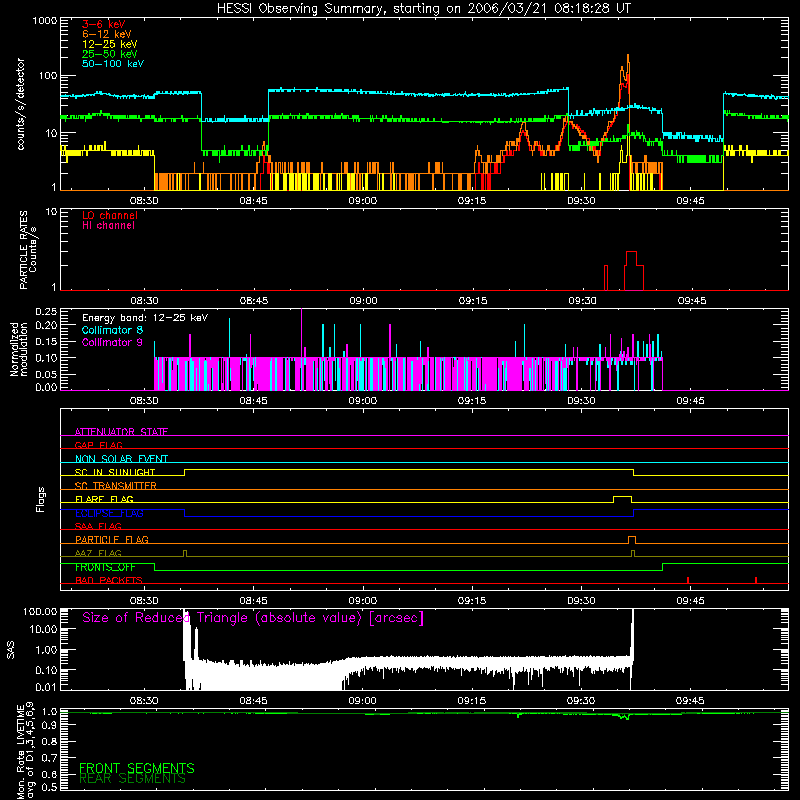This screenshot has width=800, height=800.
Task: Click the yellow '12-25 keV' legend entry in the top panel
Action: point(110,44)
